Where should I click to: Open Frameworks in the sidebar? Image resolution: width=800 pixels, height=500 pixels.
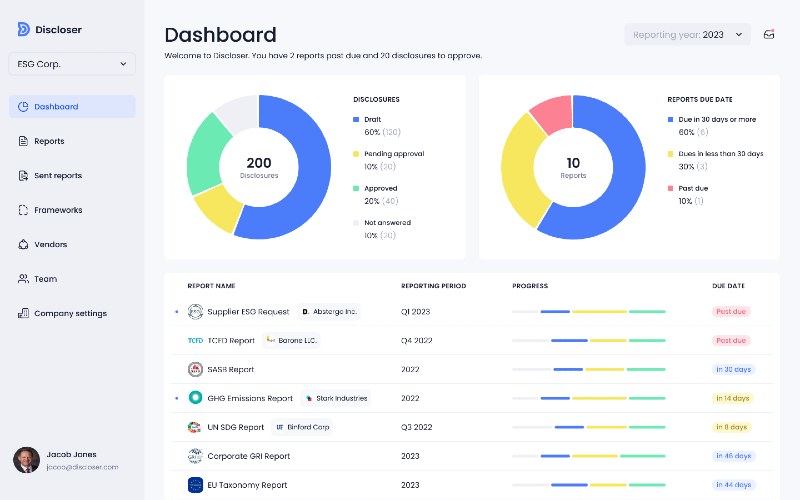pos(58,210)
